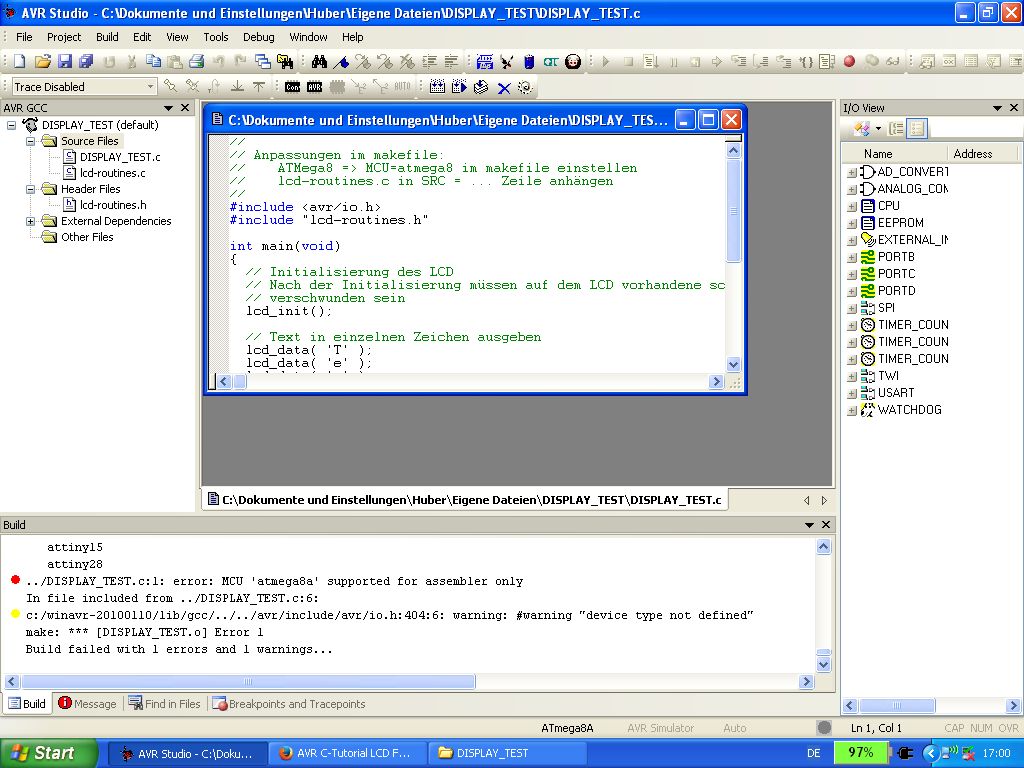
Task: Expand the USART node in I/O View
Action: coord(852,393)
